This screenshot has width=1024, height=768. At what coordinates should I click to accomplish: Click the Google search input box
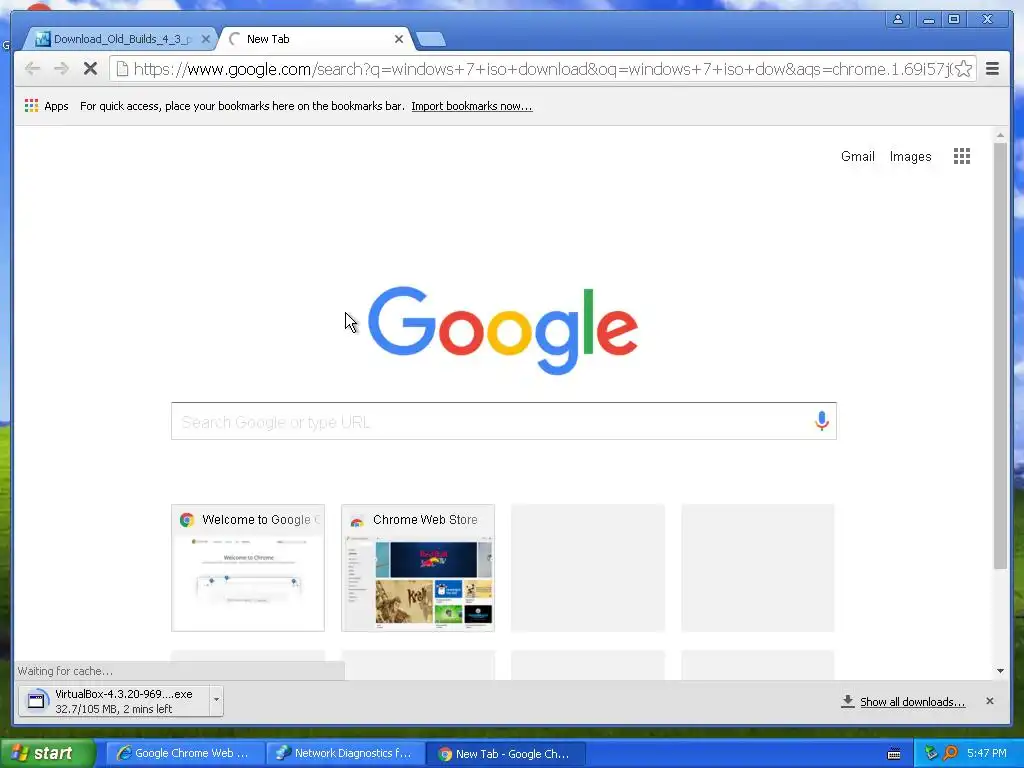504,421
